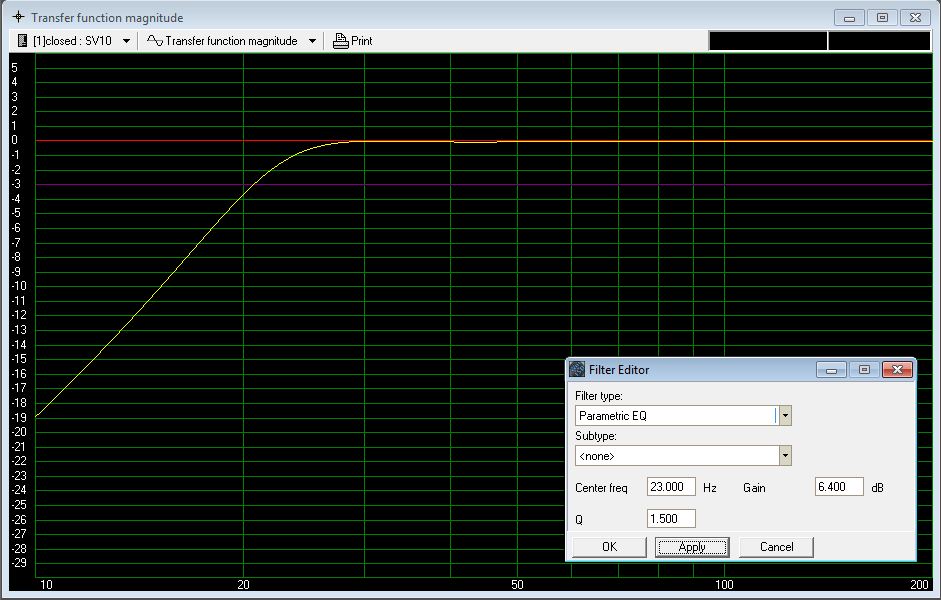Click the crosshair icon in main title bar
Screen dimensions: 941x600
tap(19, 17)
